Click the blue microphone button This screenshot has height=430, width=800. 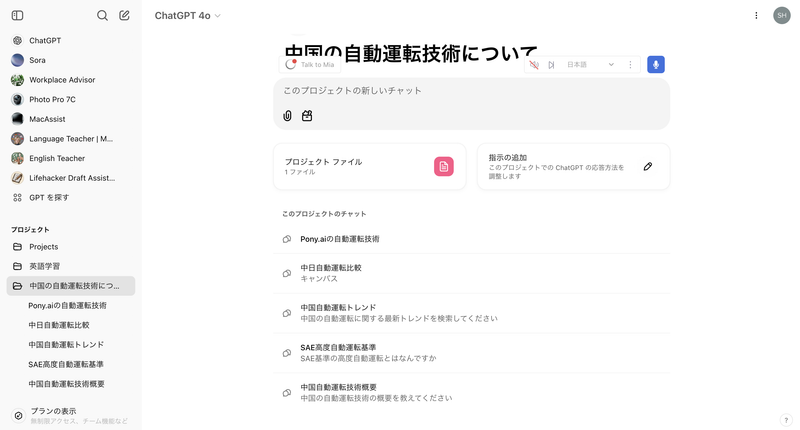click(656, 64)
